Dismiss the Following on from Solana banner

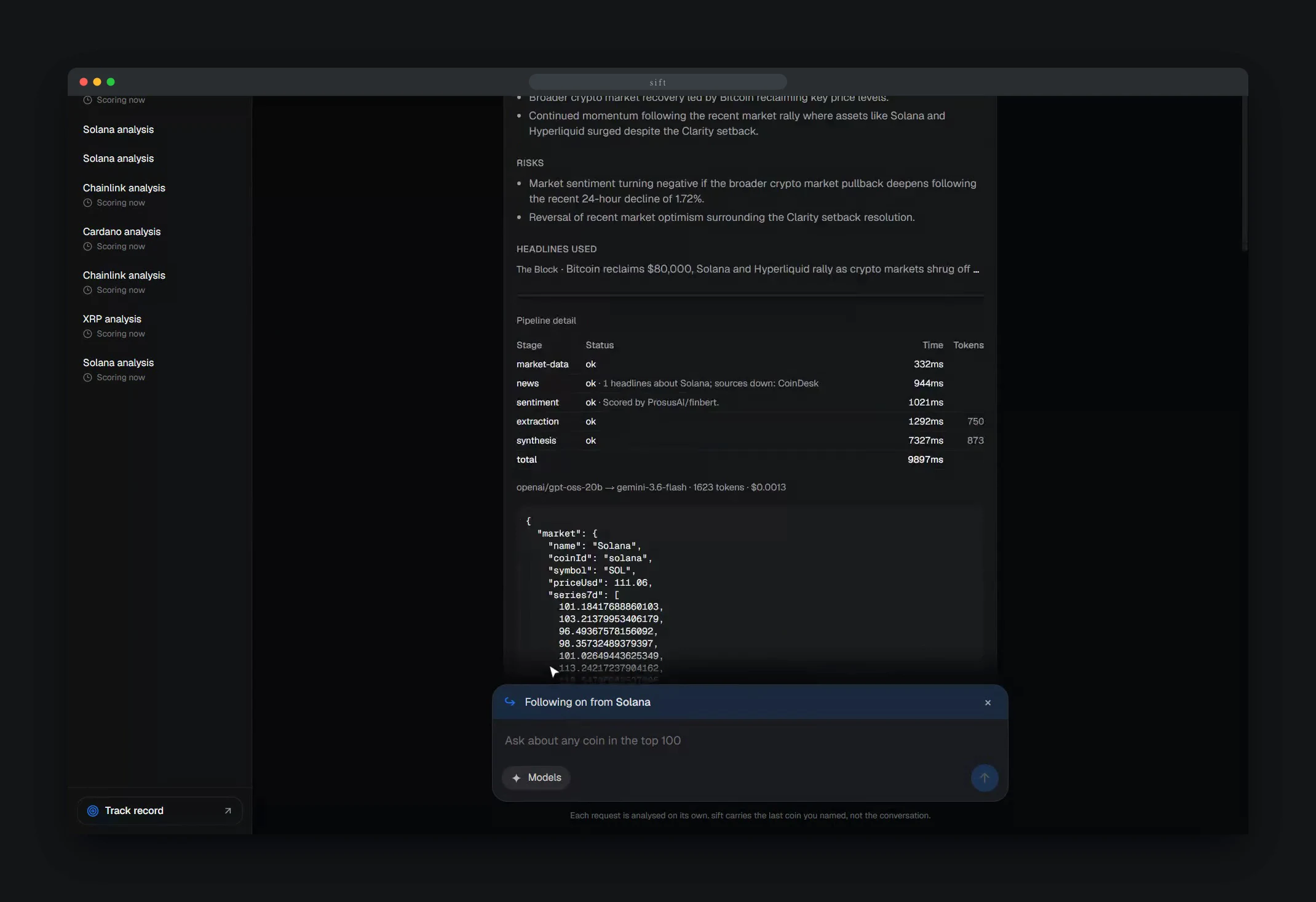coord(988,703)
